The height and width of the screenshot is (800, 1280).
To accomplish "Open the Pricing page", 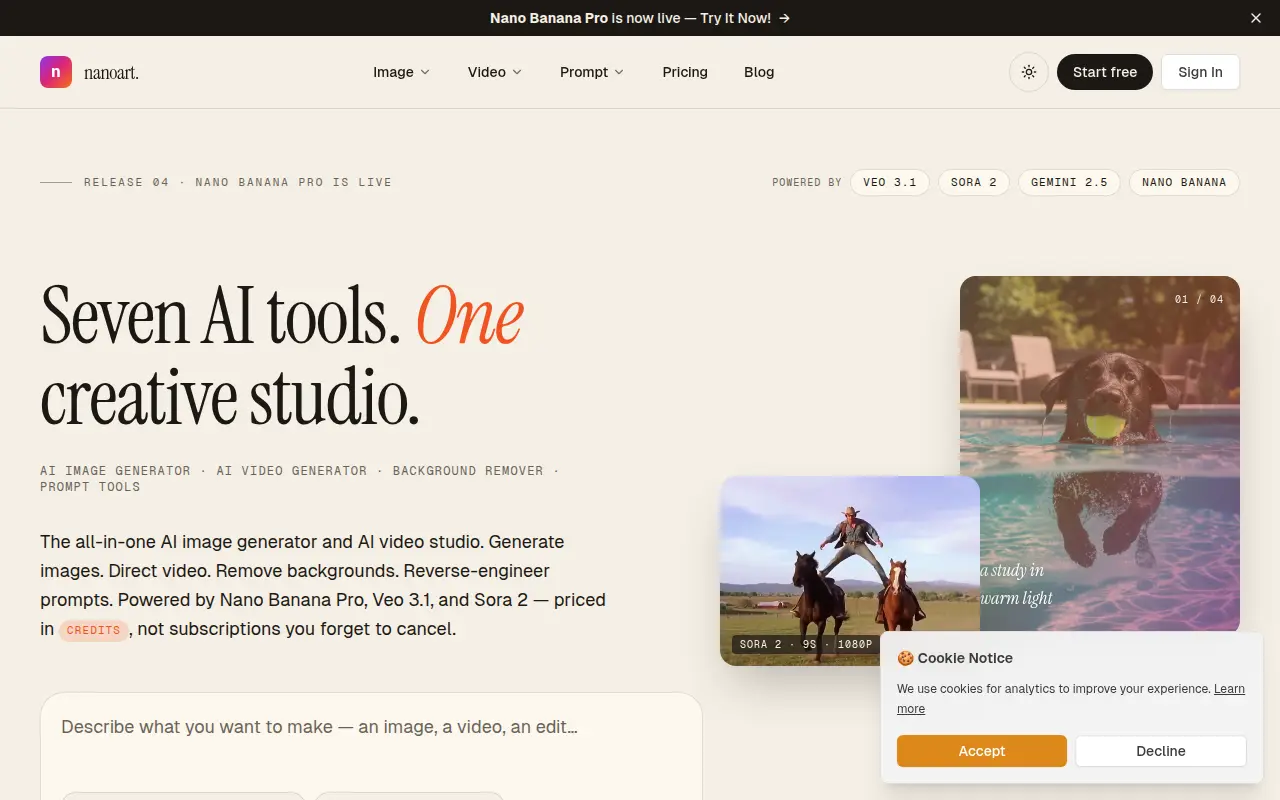I will (x=685, y=72).
